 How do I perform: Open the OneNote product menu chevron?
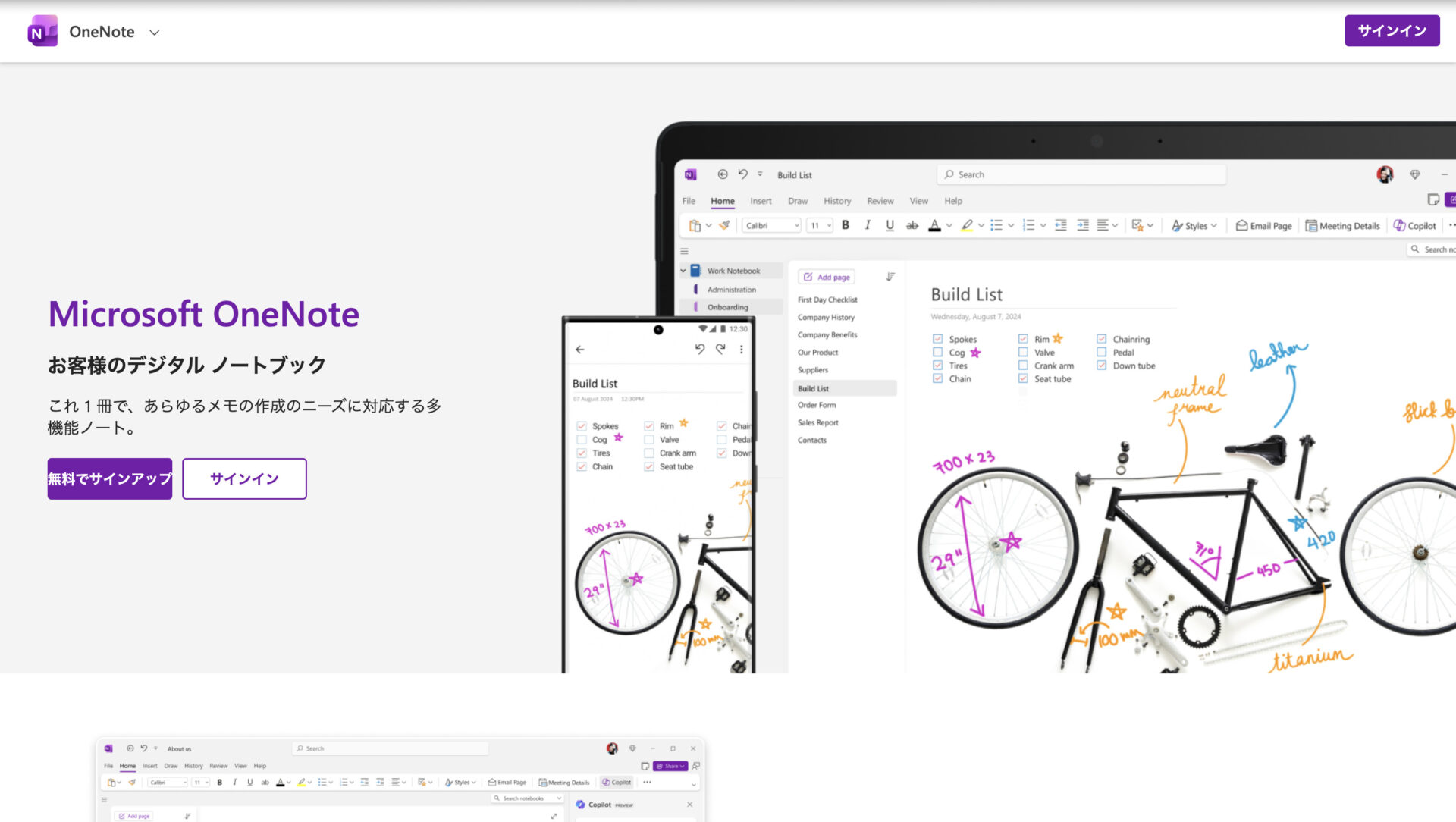click(x=154, y=33)
